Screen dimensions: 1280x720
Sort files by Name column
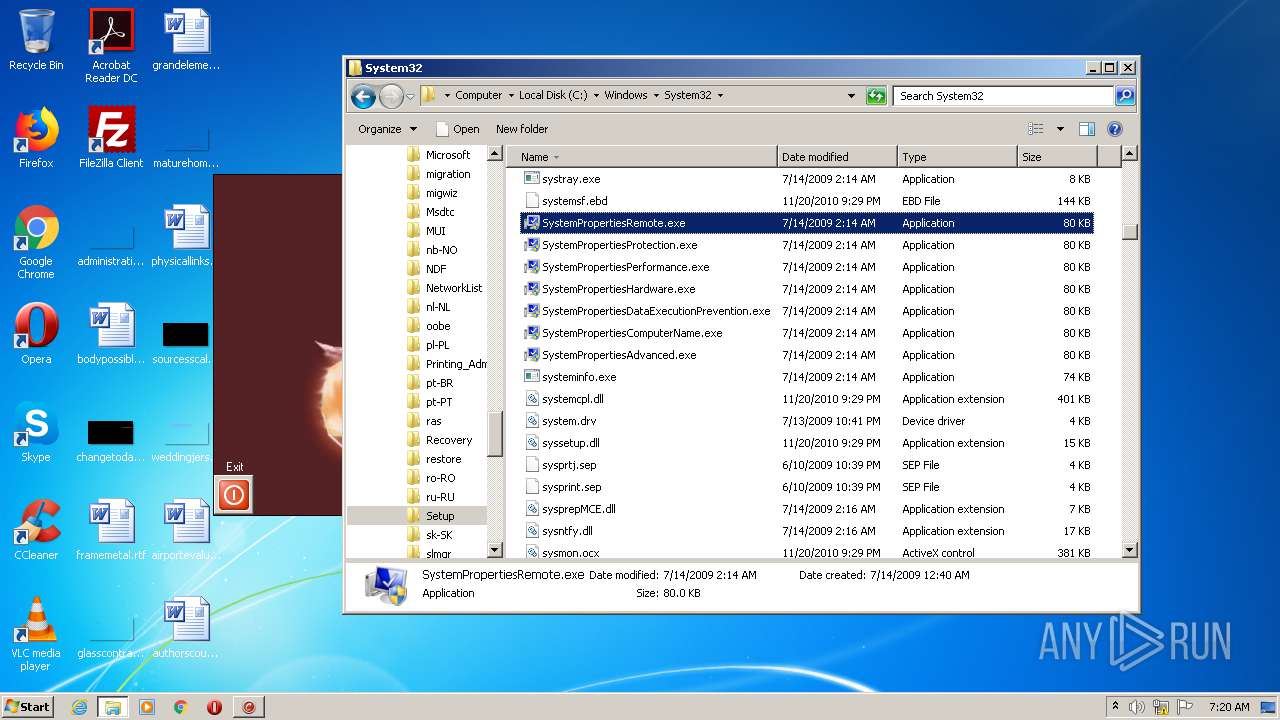[642, 157]
